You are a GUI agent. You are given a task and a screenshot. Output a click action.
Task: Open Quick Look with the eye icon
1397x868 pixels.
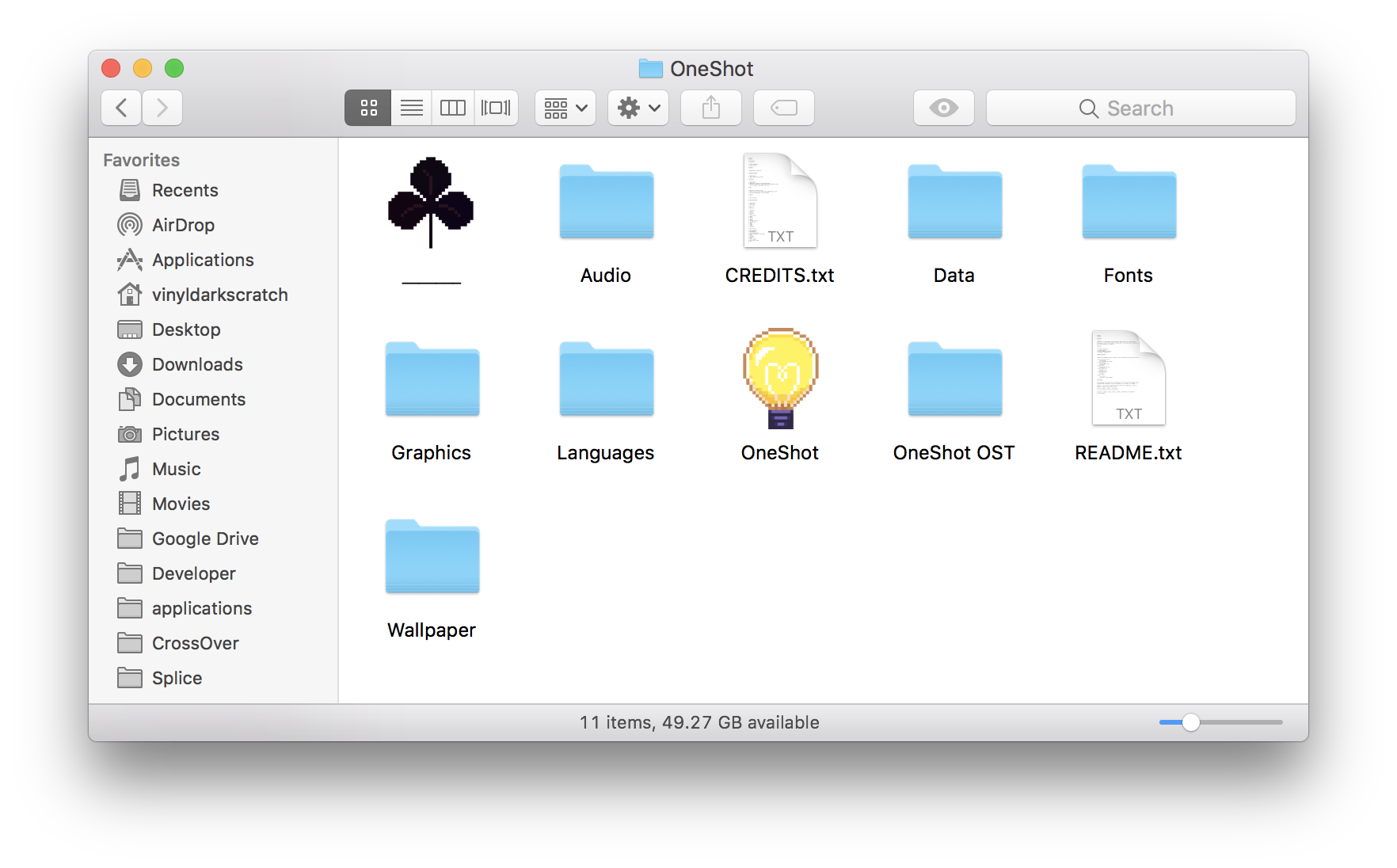click(943, 108)
